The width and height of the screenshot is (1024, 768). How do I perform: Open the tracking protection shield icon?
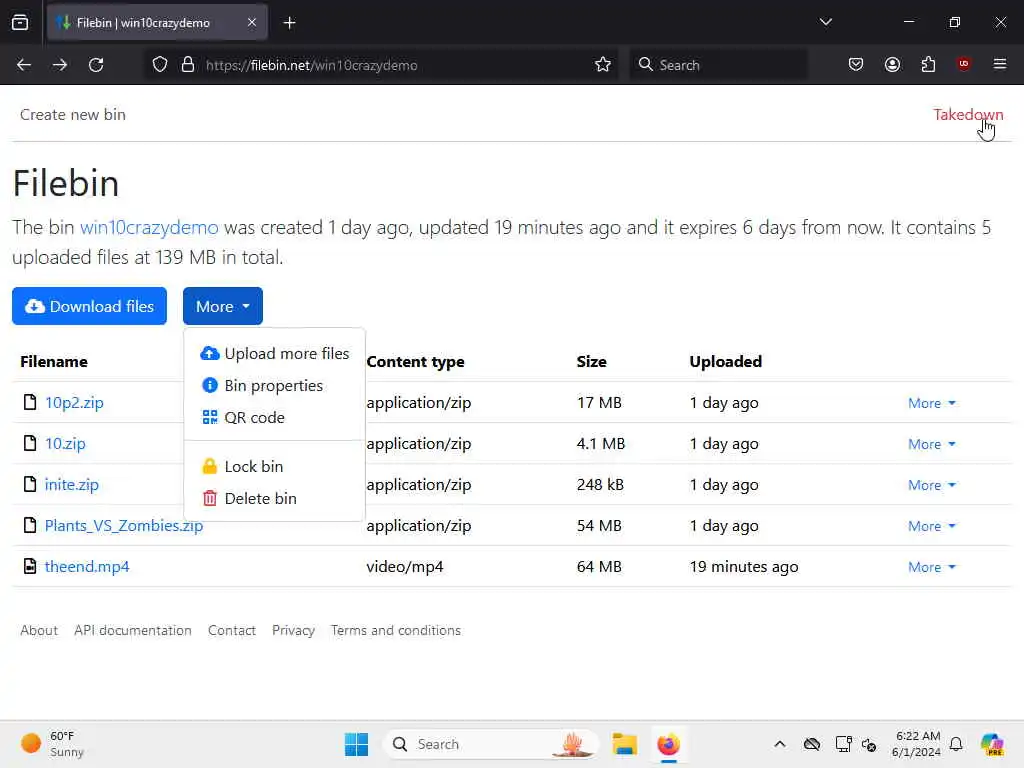click(159, 65)
